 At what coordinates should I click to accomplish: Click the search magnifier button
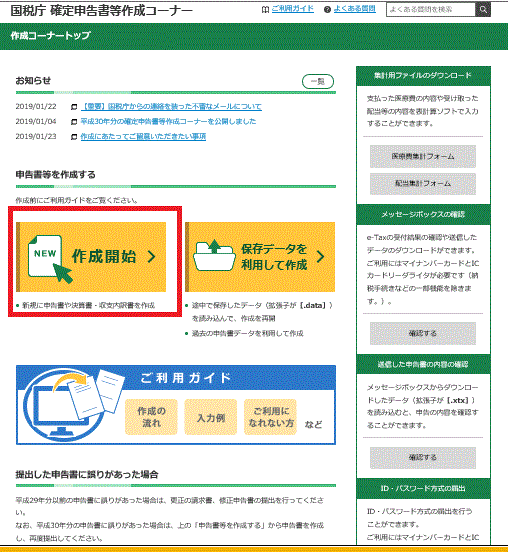pyautogui.click(x=483, y=9)
